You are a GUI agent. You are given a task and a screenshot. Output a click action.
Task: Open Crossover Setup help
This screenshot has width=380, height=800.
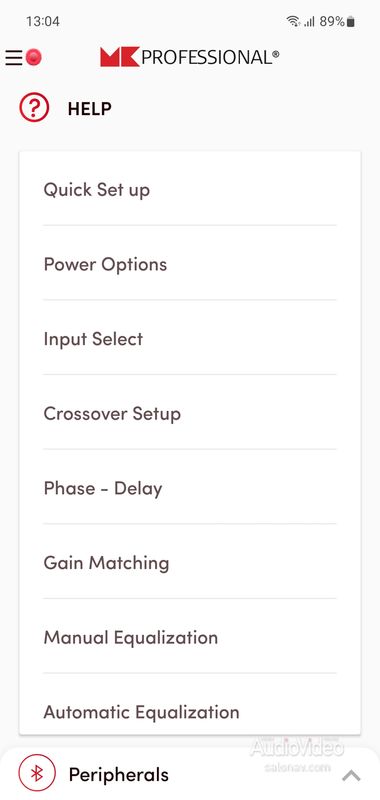click(190, 413)
